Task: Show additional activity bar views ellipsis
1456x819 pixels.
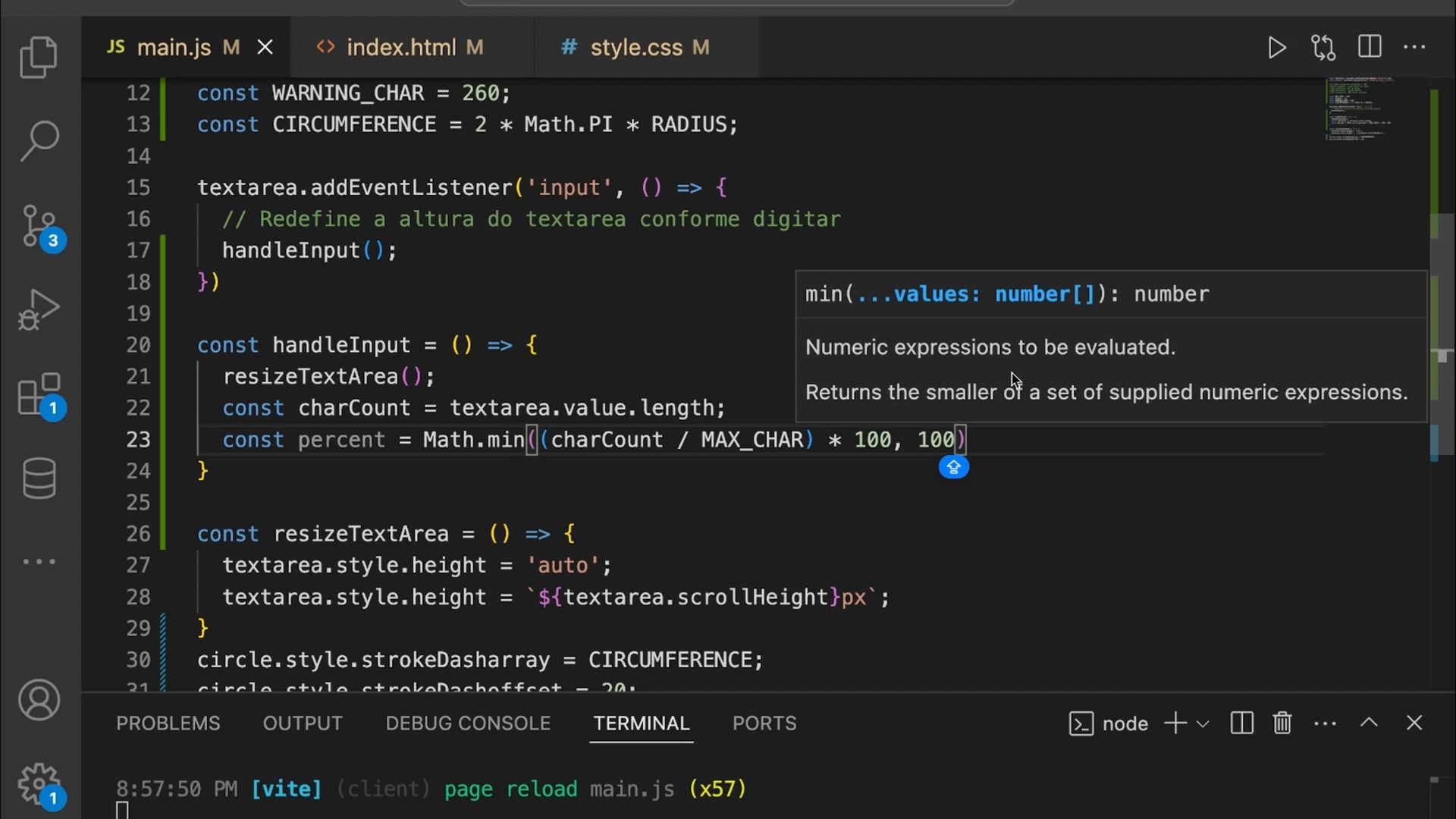Action: coord(39,562)
